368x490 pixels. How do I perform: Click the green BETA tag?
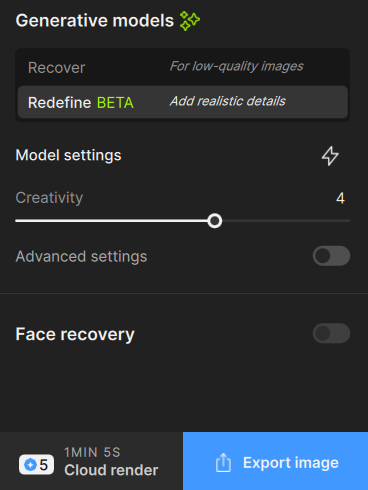(x=115, y=103)
